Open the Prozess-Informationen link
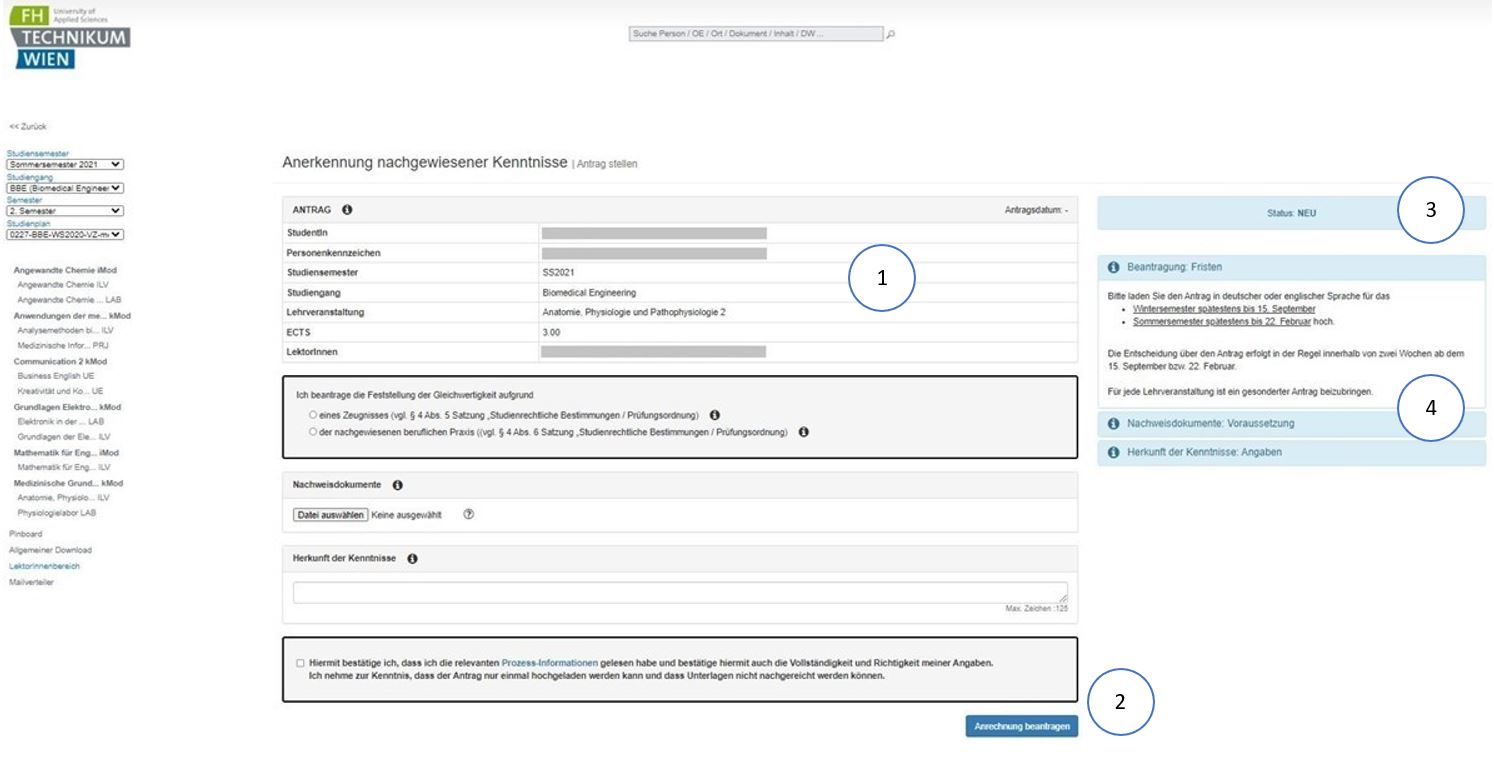Viewport: 1494px width, 780px height. tap(549, 663)
